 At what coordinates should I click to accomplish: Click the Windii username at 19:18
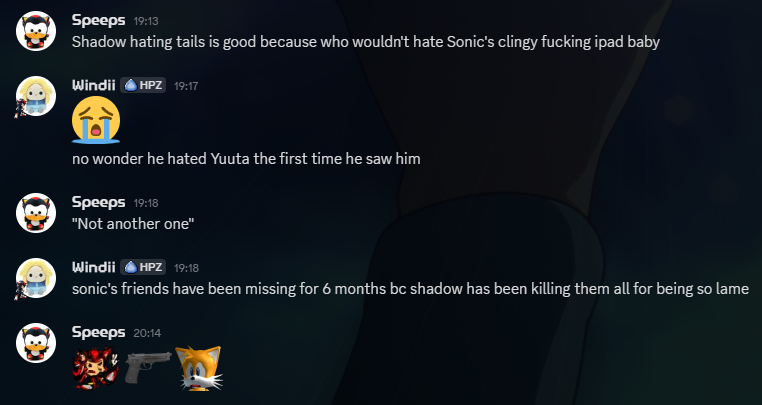pyautogui.click(x=94, y=267)
